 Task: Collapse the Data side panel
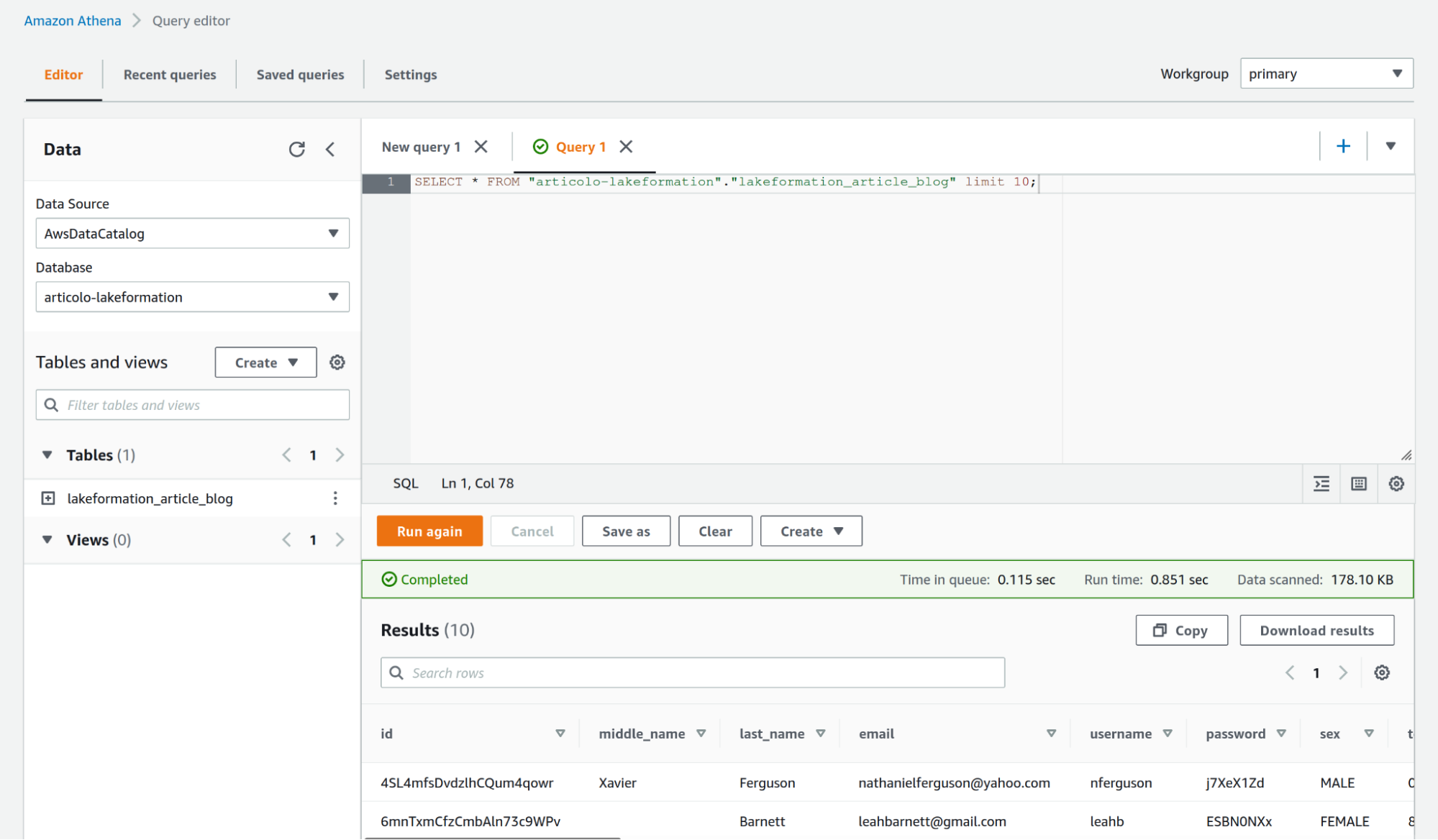point(330,149)
